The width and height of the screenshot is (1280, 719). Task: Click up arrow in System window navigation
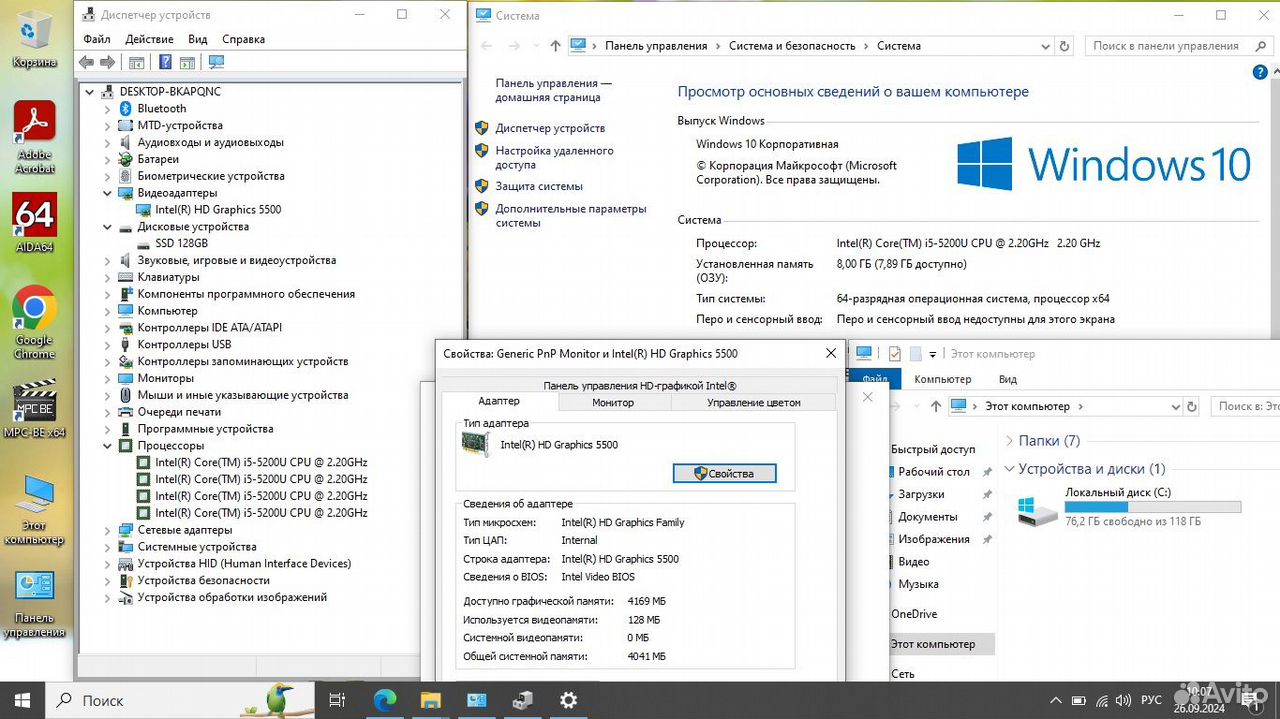(556, 46)
